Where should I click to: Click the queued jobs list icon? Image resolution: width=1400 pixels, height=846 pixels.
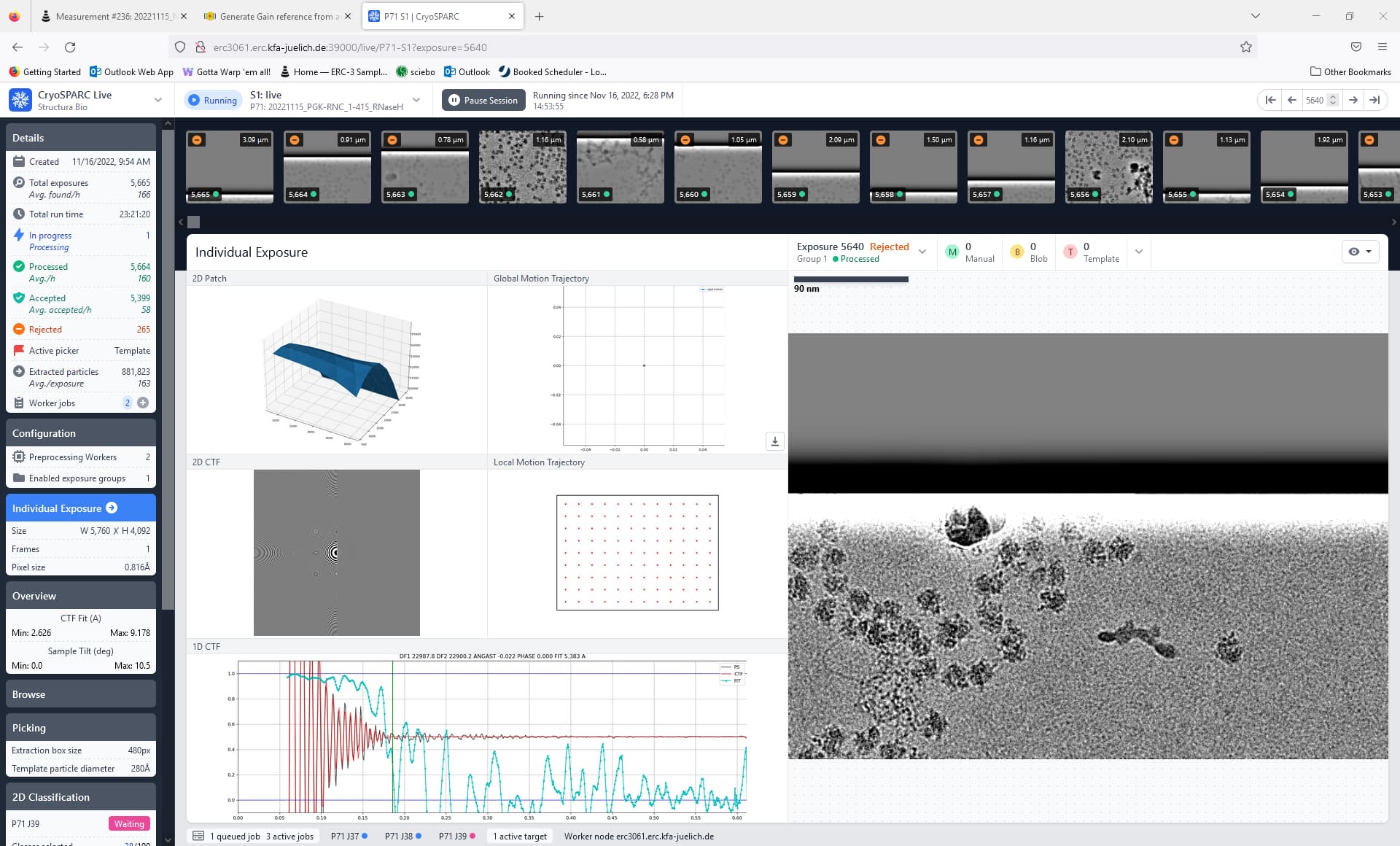(x=198, y=836)
